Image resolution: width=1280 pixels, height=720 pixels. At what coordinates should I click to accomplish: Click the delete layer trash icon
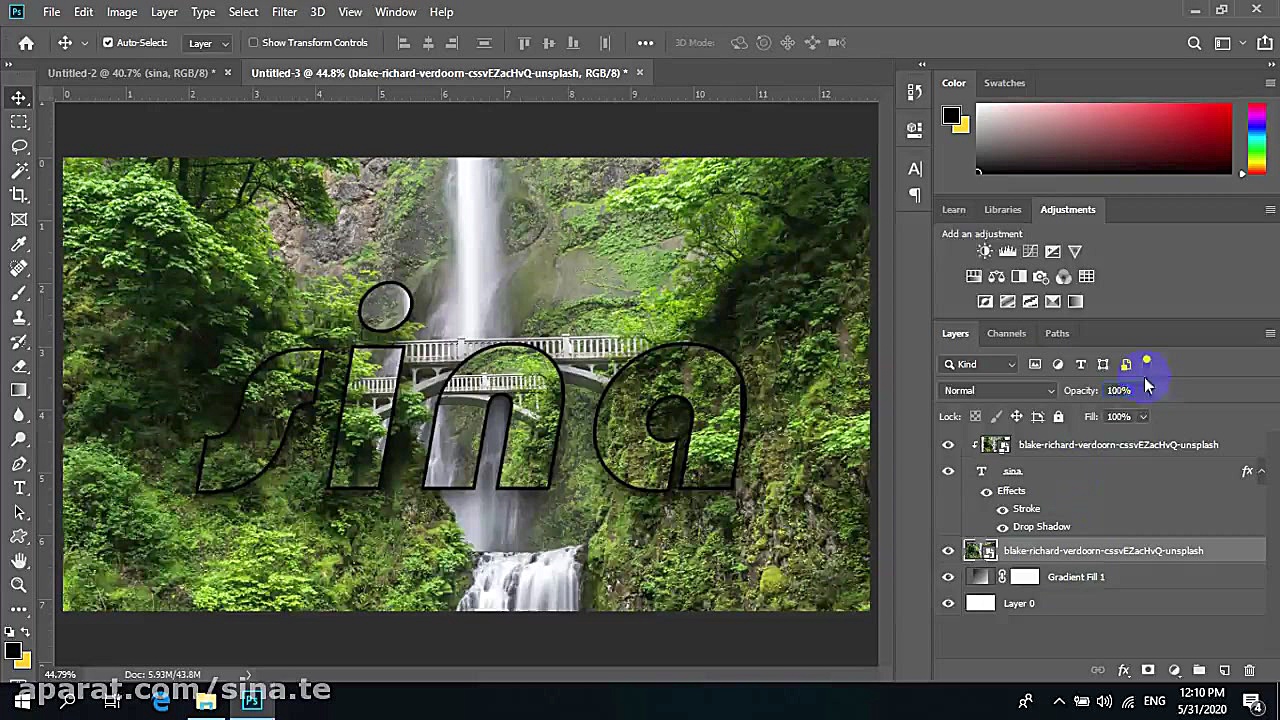1249,670
